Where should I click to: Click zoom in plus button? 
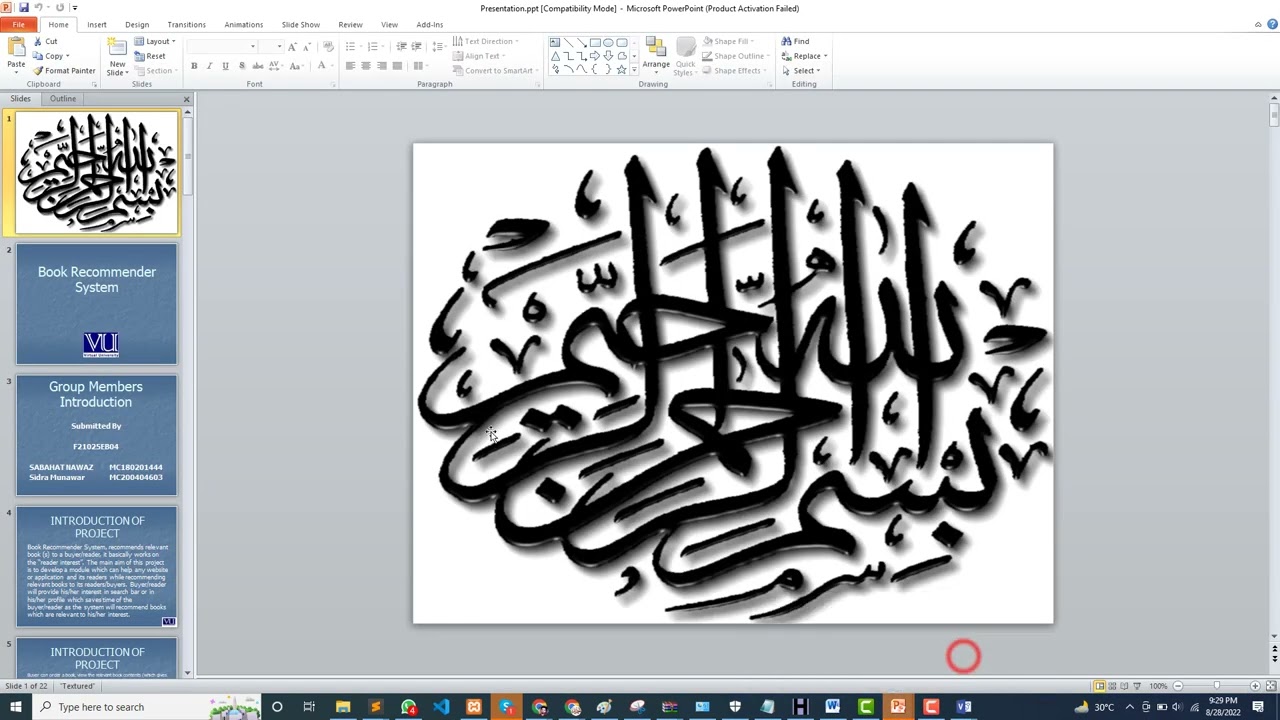pyautogui.click(x=1255, y=686)
